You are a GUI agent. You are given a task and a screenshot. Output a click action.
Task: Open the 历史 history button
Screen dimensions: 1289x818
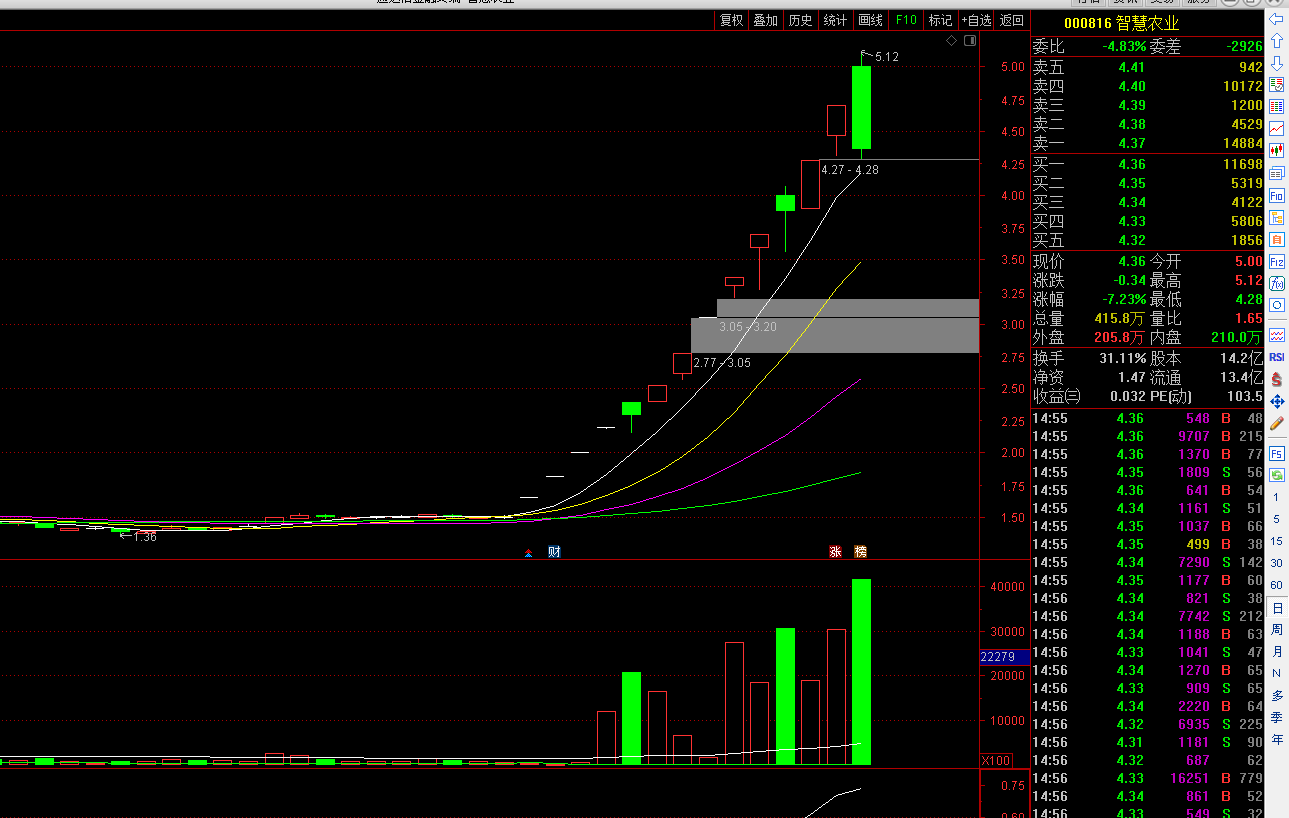(800, 20)
